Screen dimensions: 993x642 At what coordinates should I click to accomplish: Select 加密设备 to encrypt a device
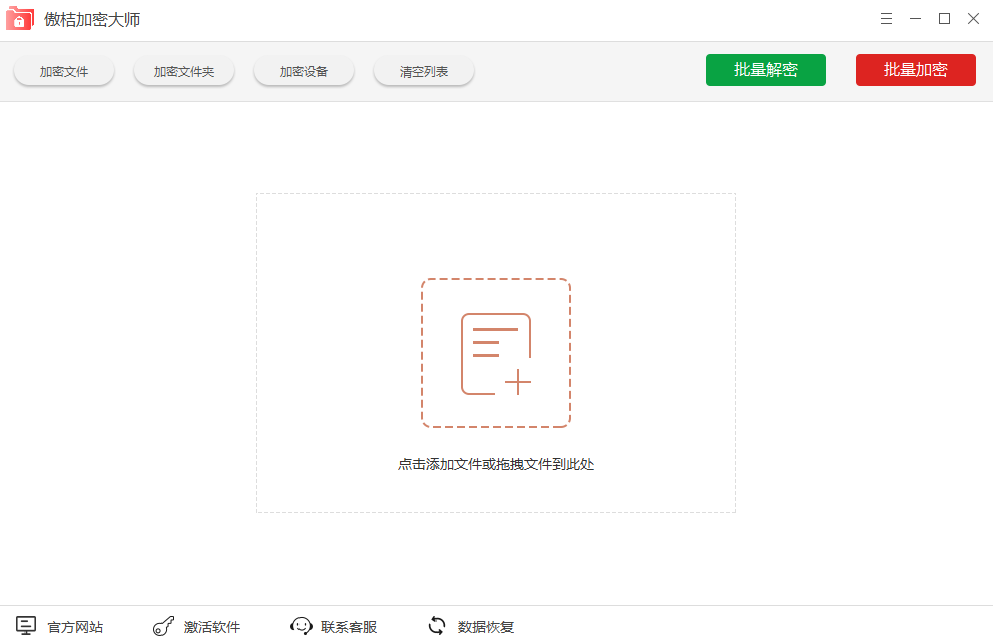coord(303,70)
